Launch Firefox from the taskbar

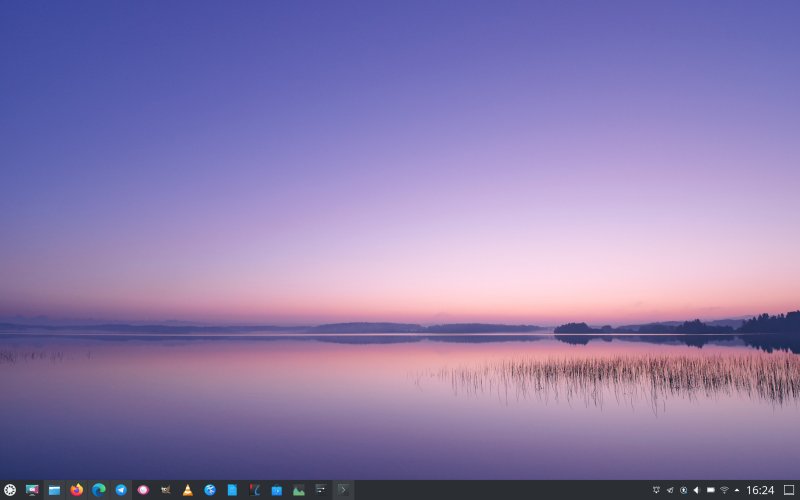77,490
